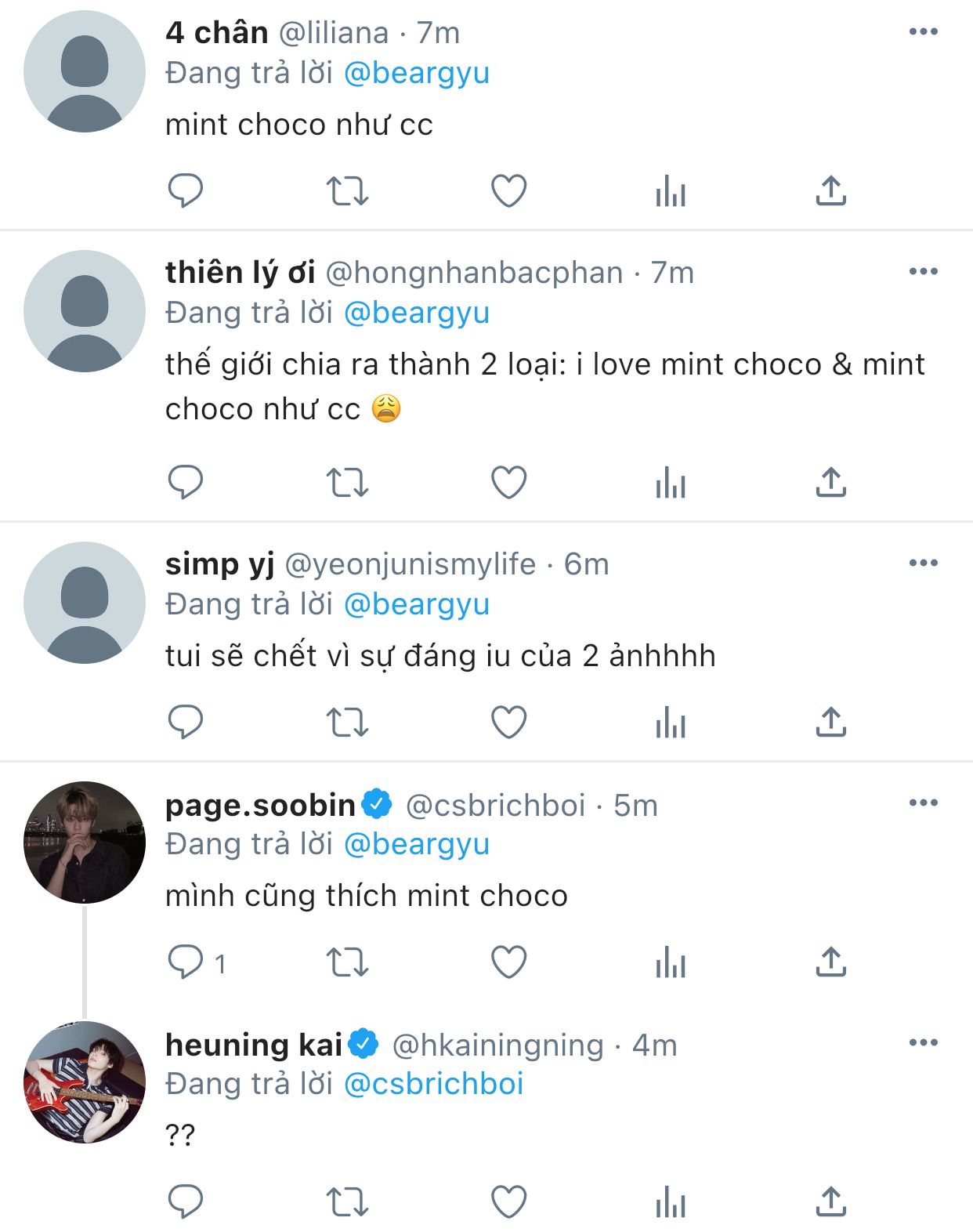Tap heuning kai's avatar photo
Image resolution: width=973 pixels, height=1232 pixels.
85,1082
